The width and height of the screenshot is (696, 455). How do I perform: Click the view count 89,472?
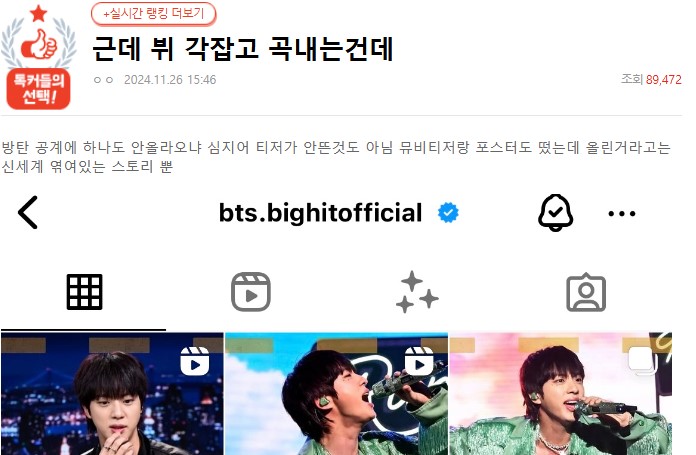pyautogui.click(x=664, y=80)
